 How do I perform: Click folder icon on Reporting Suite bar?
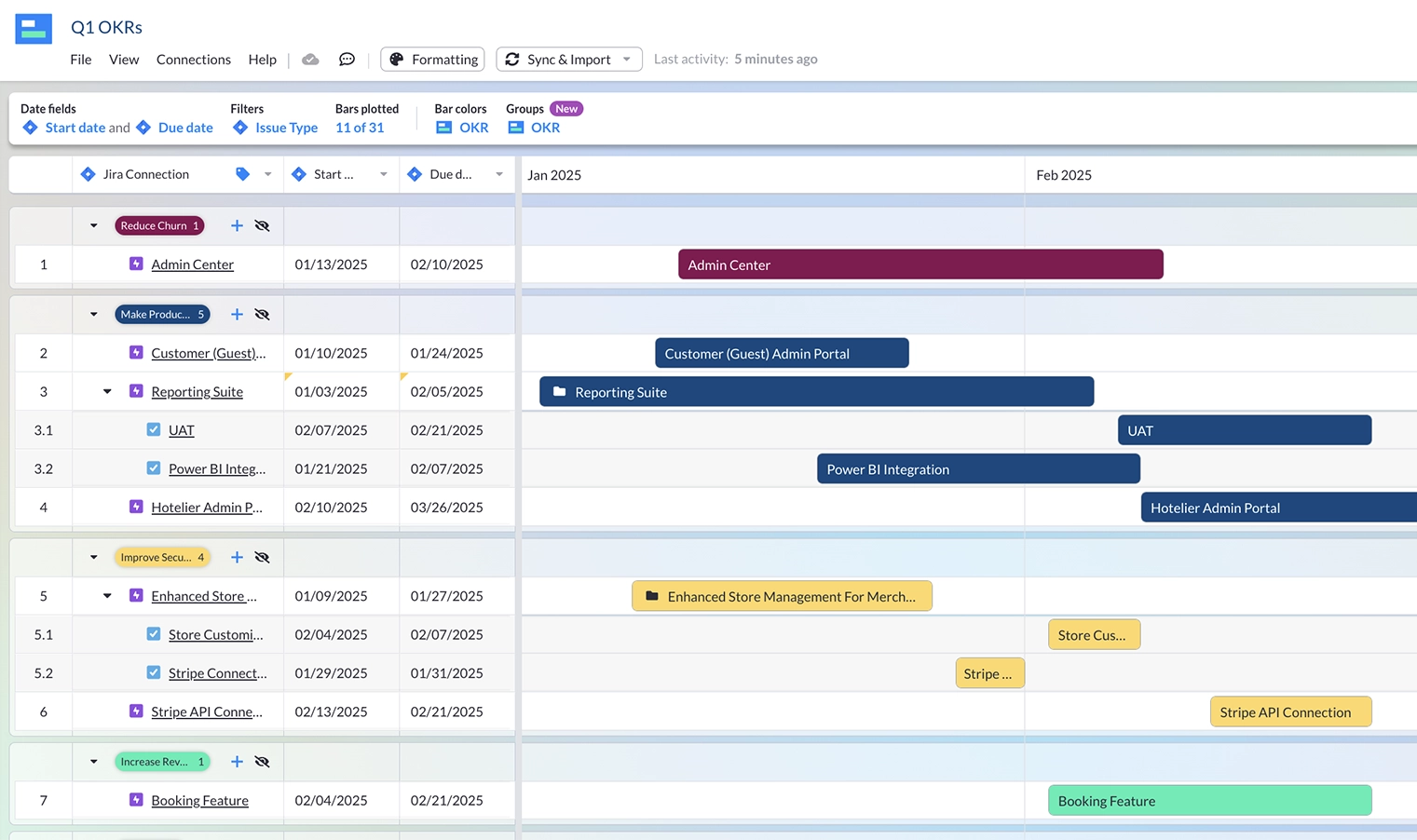559,392
